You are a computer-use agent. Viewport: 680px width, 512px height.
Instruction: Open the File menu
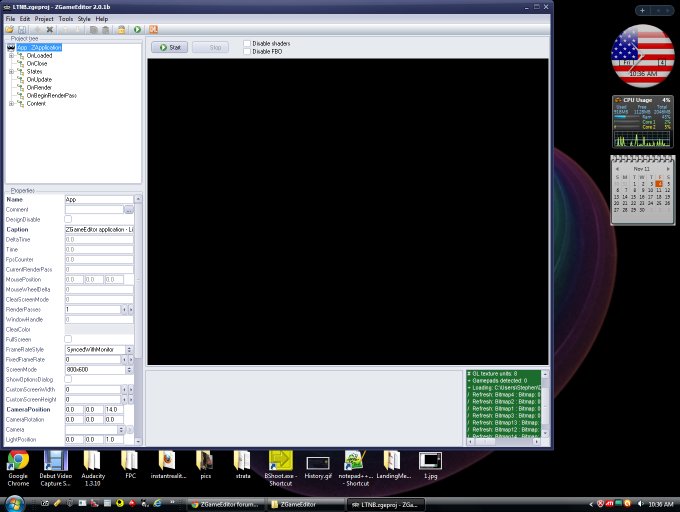click(10, 19)
